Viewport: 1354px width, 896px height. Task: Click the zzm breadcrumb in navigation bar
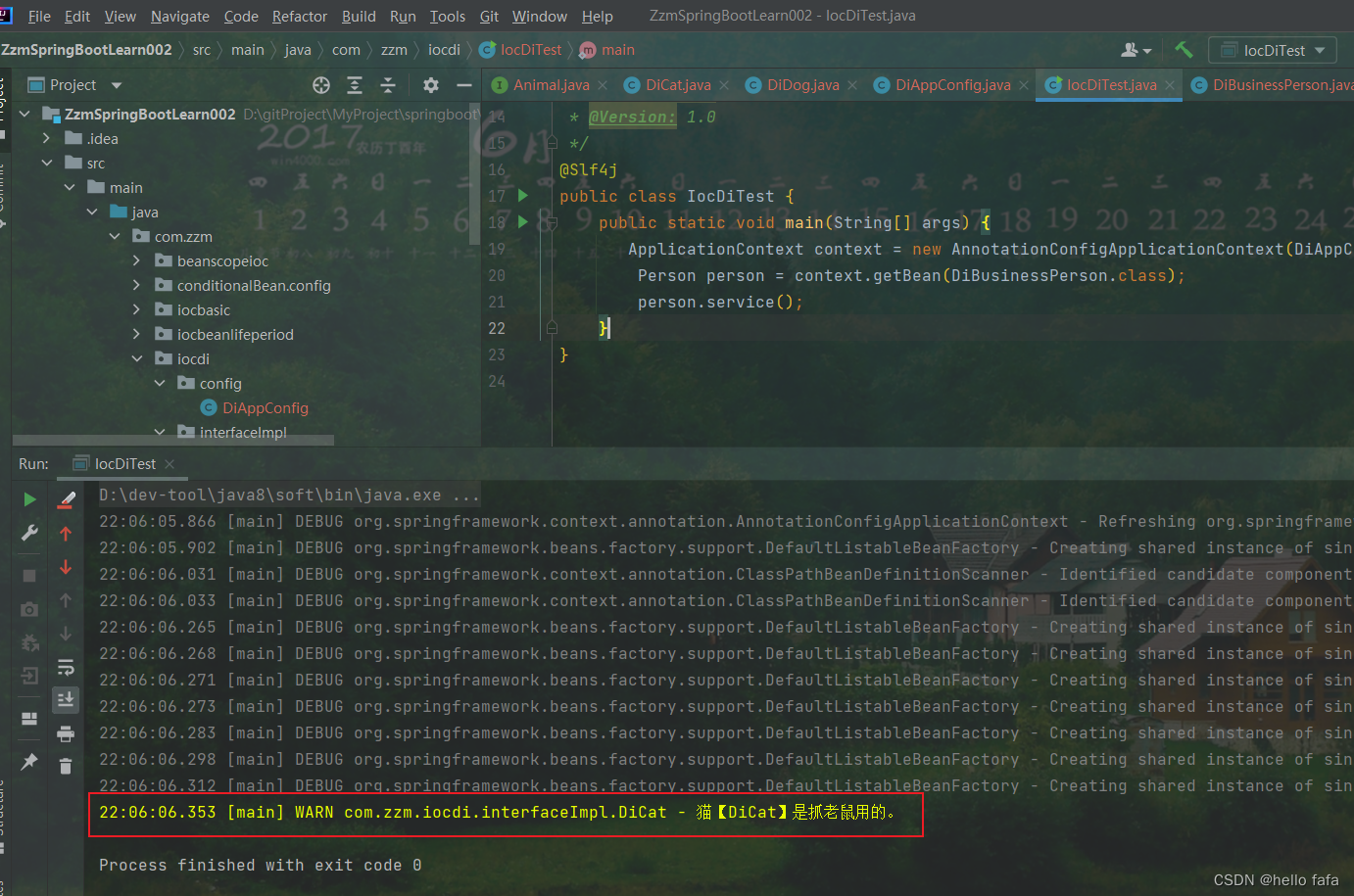[394, 50]
